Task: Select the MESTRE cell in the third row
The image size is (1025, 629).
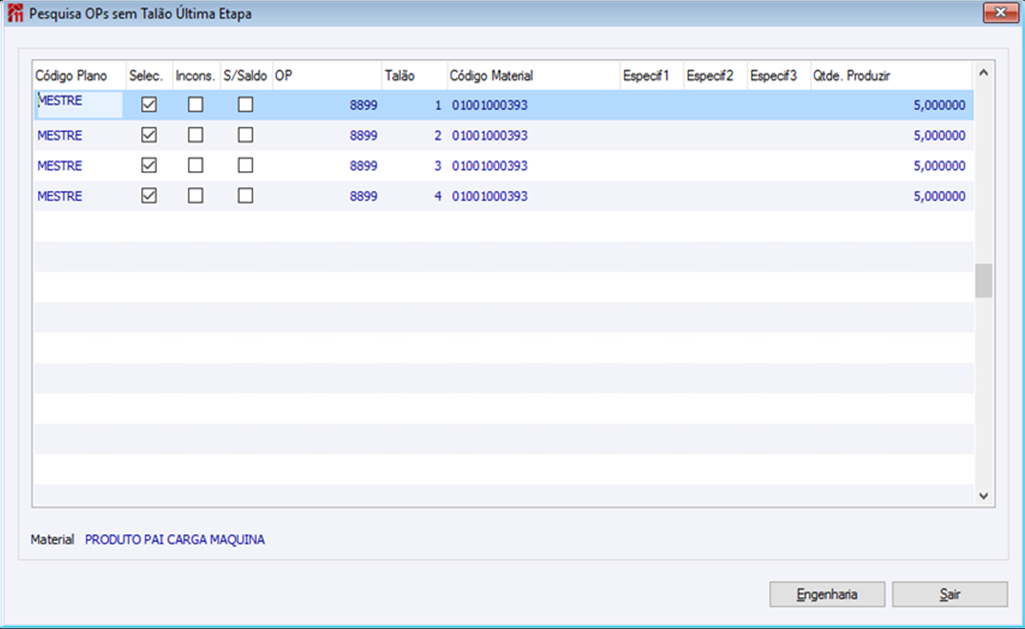Action: tap(59, 165)
